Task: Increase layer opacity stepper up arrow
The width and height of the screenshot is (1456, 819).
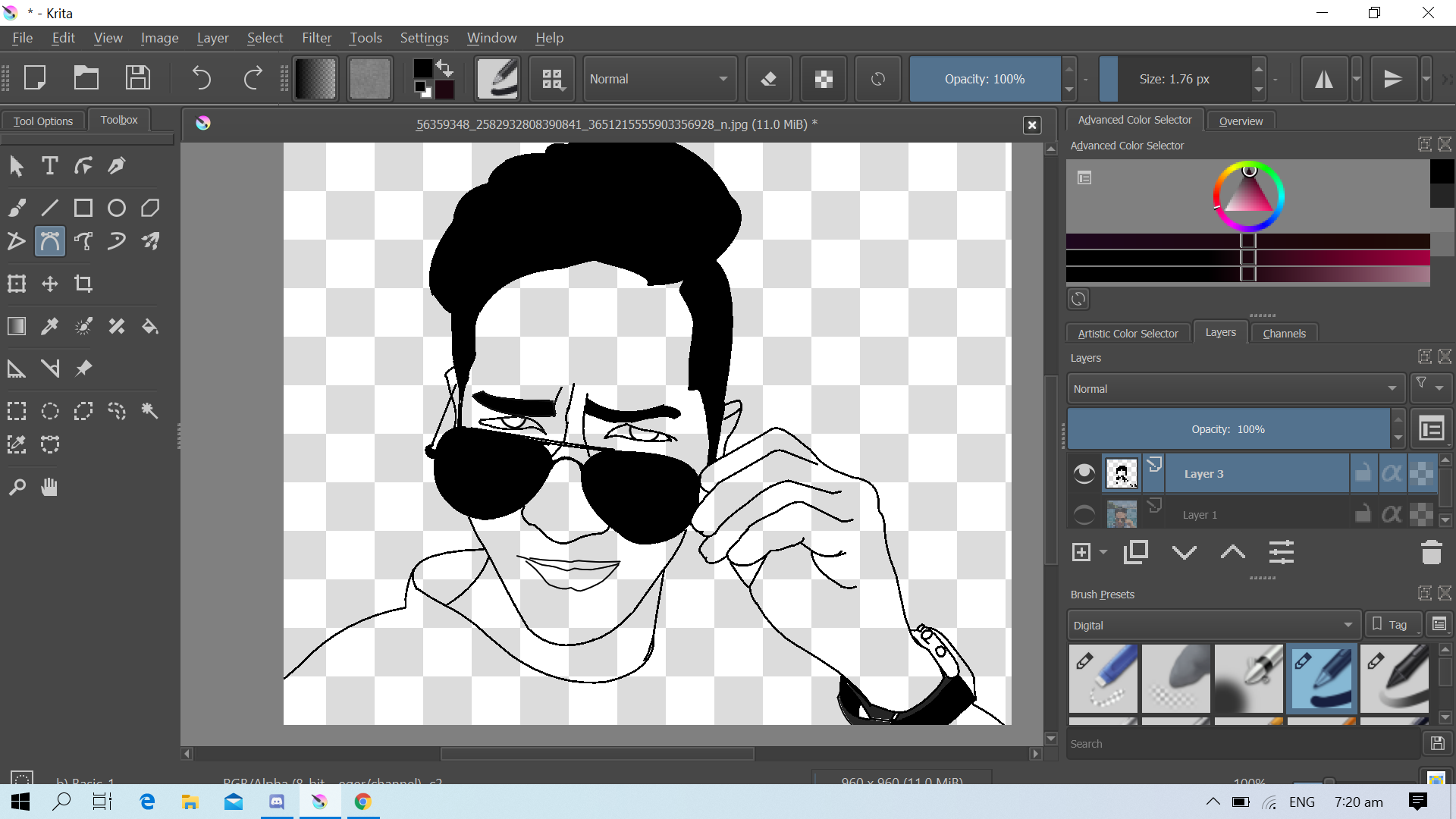Action: pos(1398,419)
